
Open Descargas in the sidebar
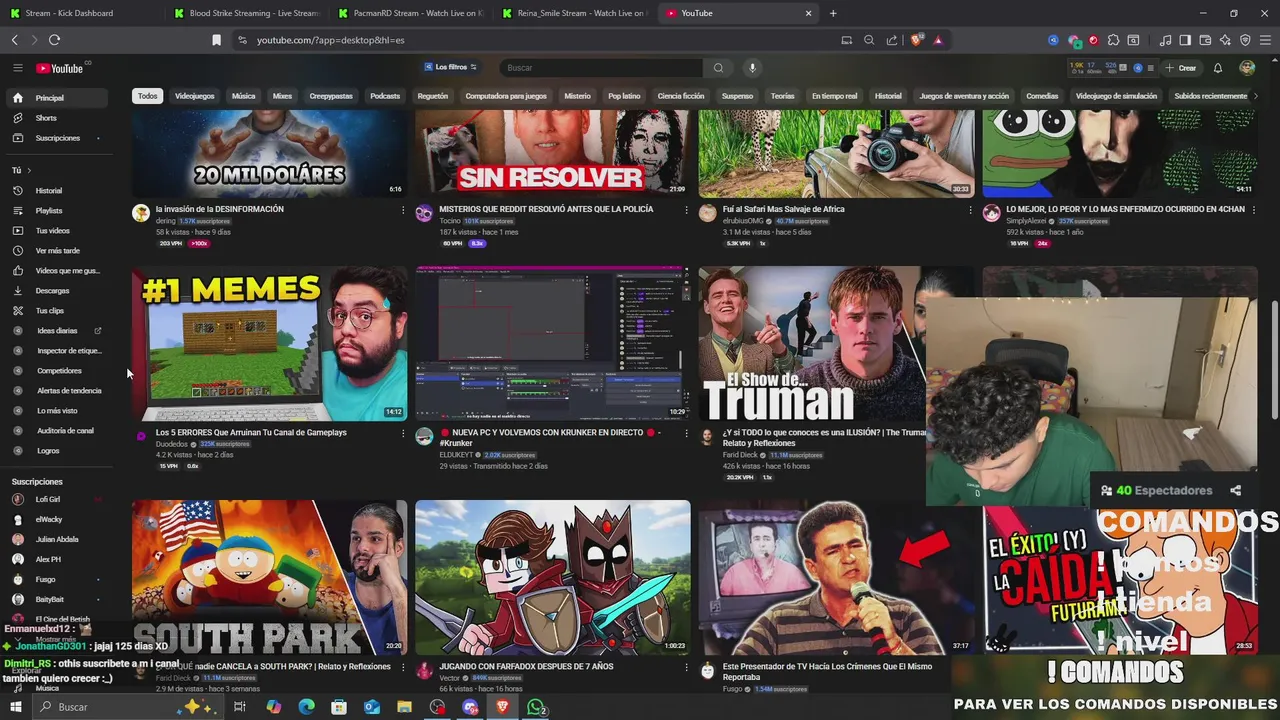click(58, 291)
